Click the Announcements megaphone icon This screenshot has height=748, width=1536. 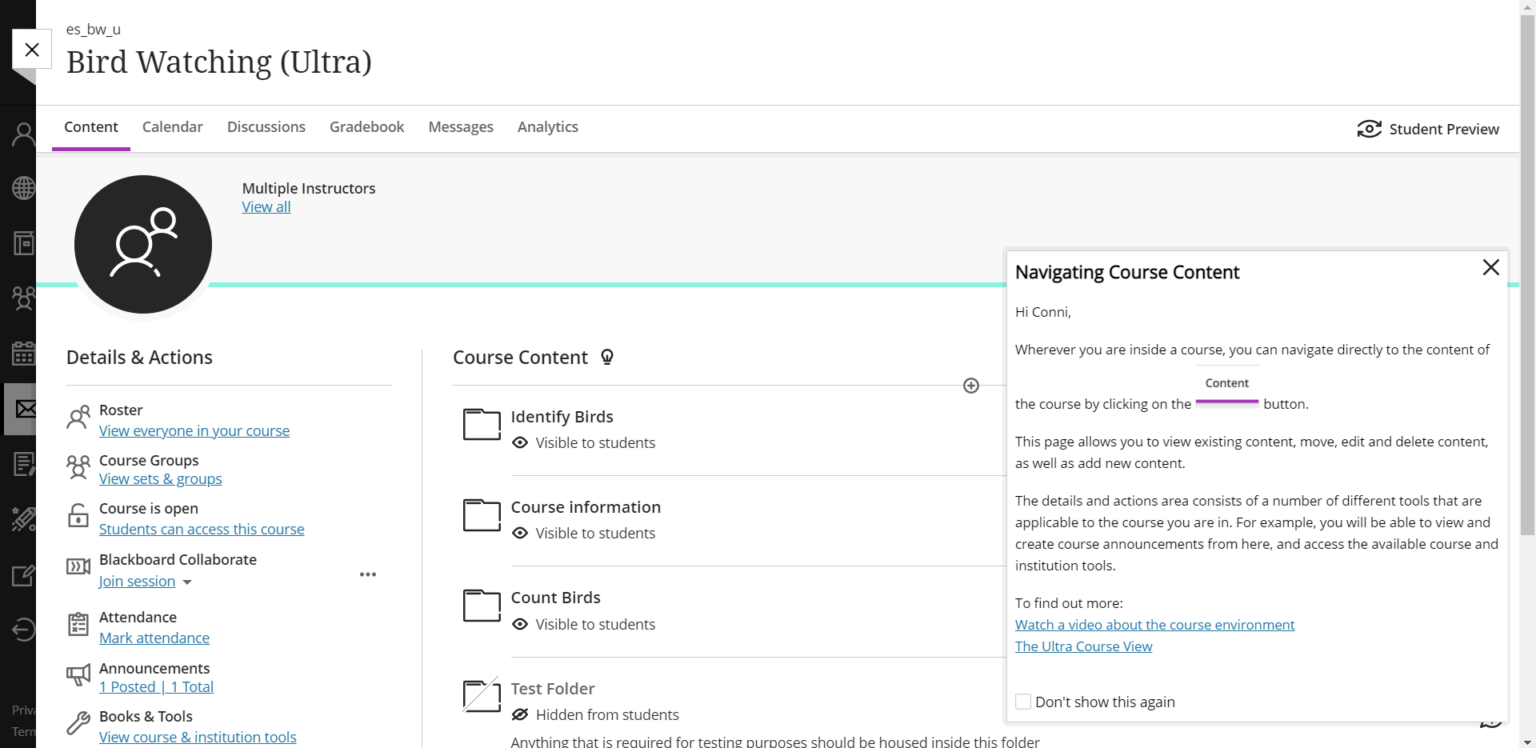pos(78,675)
